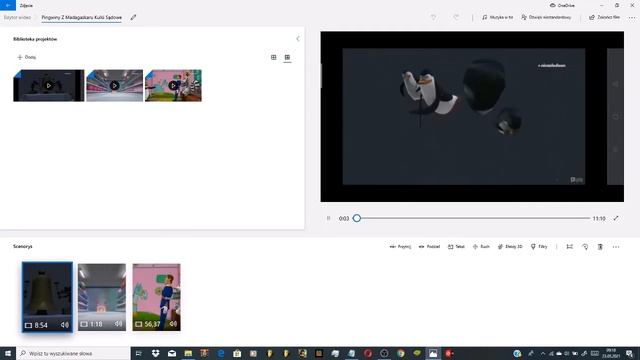Pause the video preview playback
The width and height of the screenshot is (640, 360).
pos(328,218)
